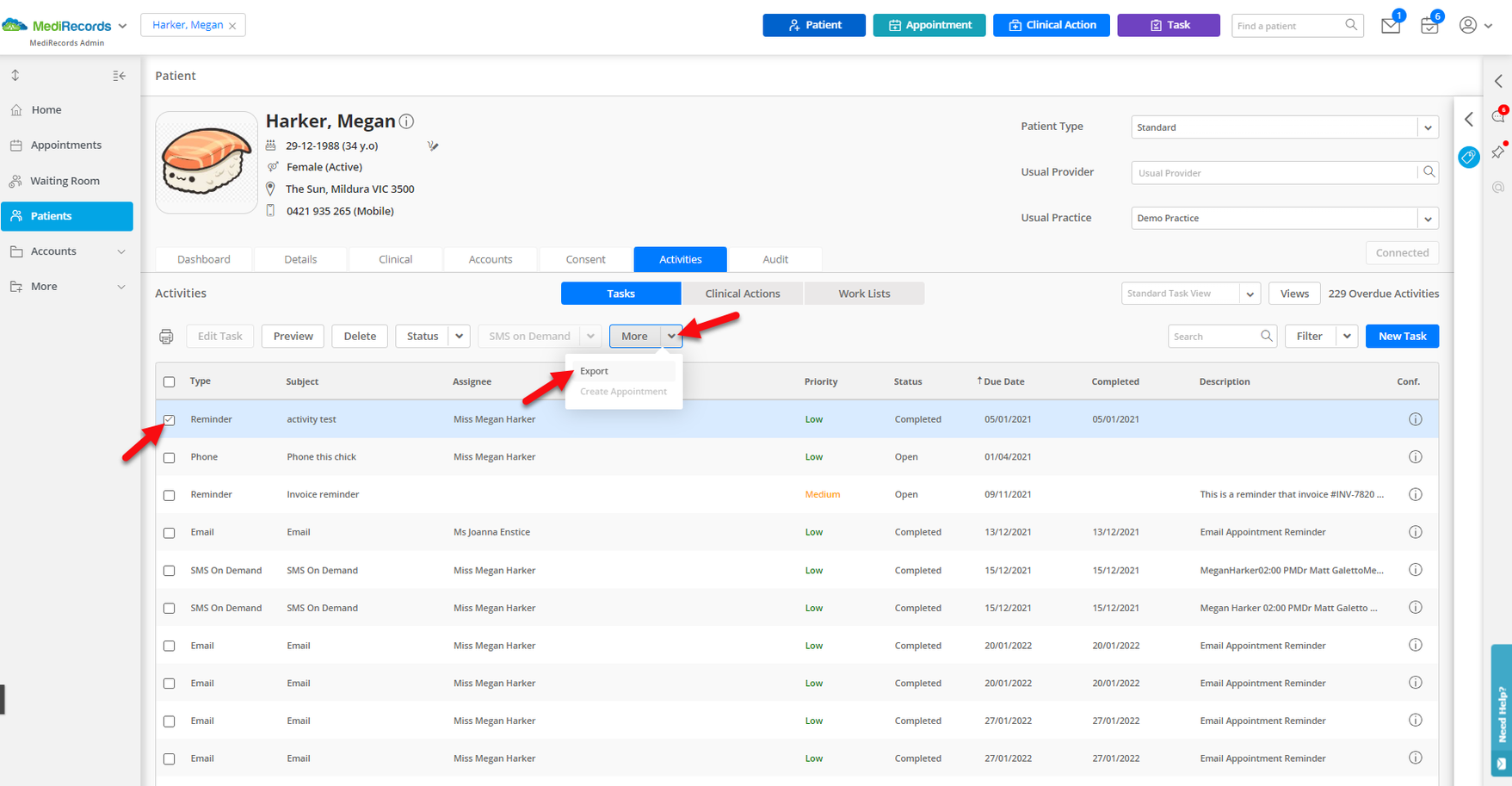Check the Ms Joanna Enstice email row checkbox
This screenshot has width=1512, height=786.
[x=170, y=533]
